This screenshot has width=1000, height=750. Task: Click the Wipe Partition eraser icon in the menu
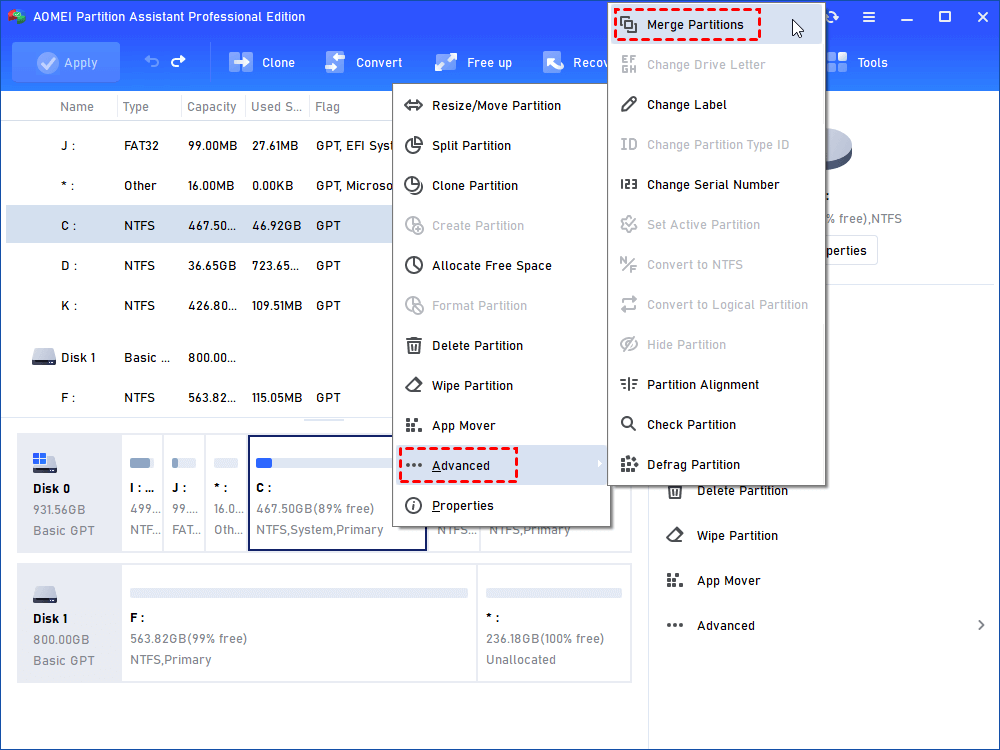click(x=414, y=385)
